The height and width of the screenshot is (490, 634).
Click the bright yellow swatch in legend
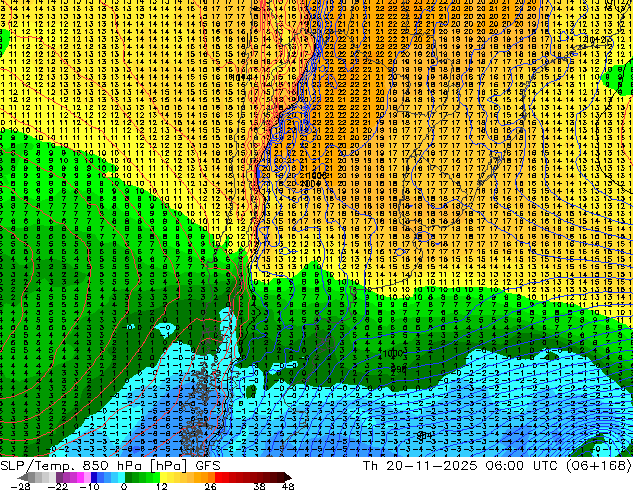(163, 477)
